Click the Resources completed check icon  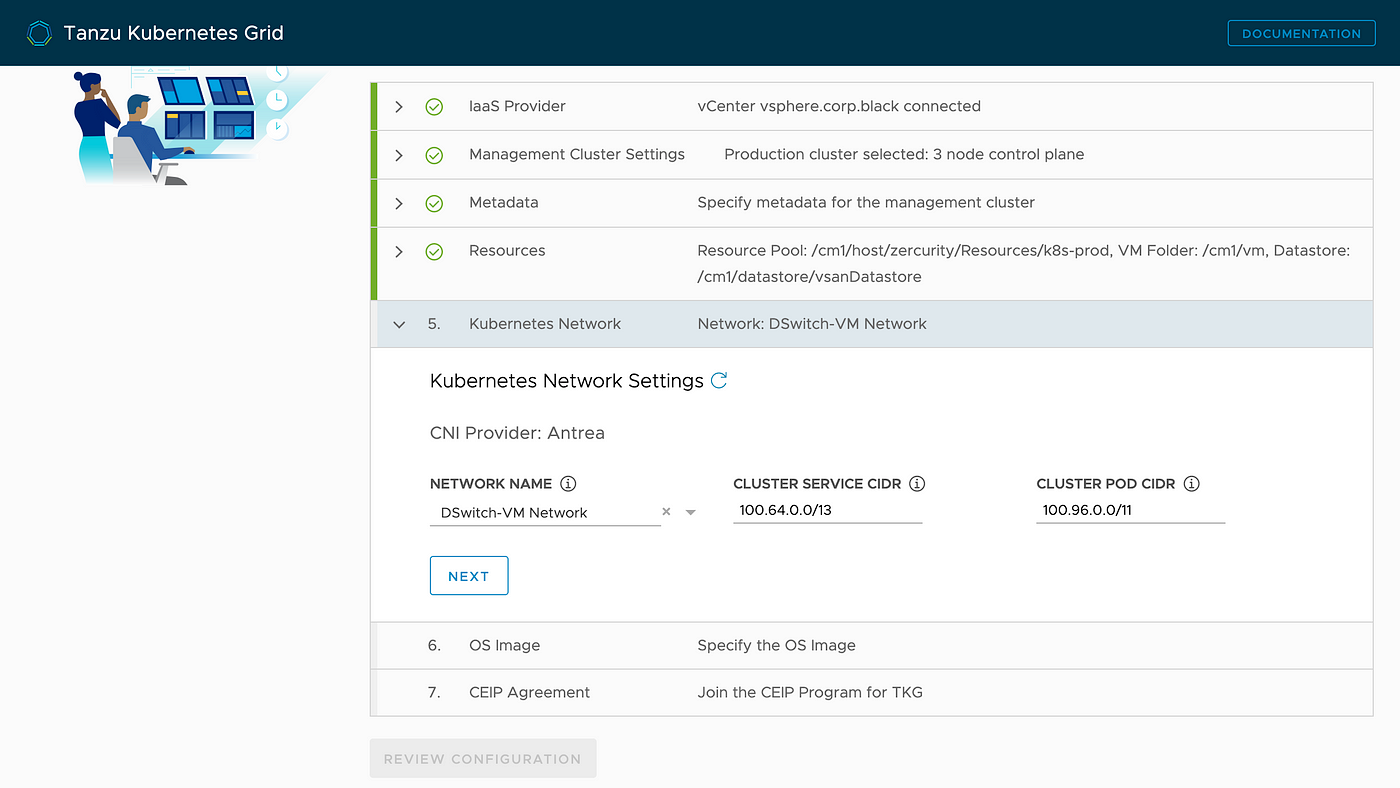click(x=434, y=251)
